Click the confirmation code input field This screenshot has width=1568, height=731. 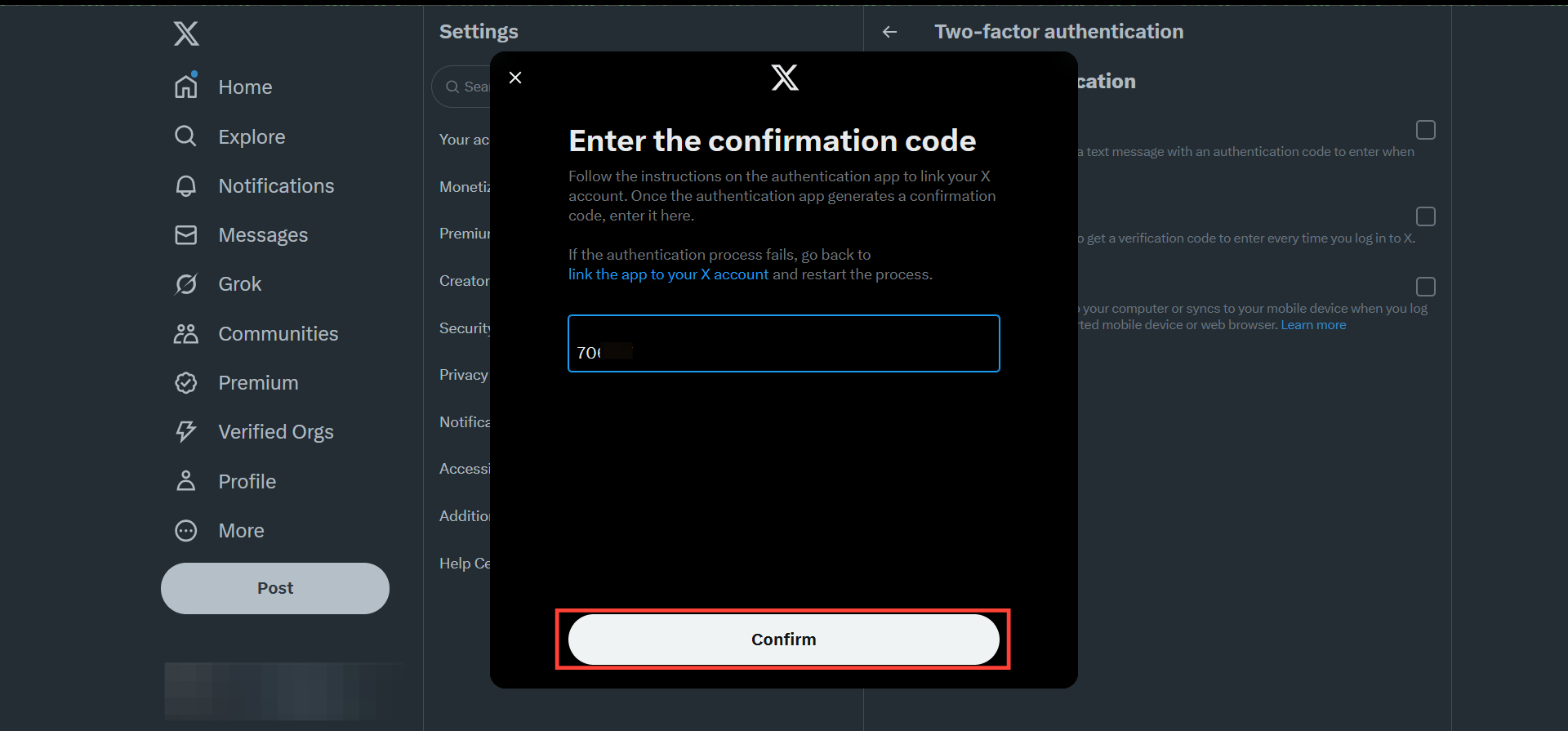(783, 343)
